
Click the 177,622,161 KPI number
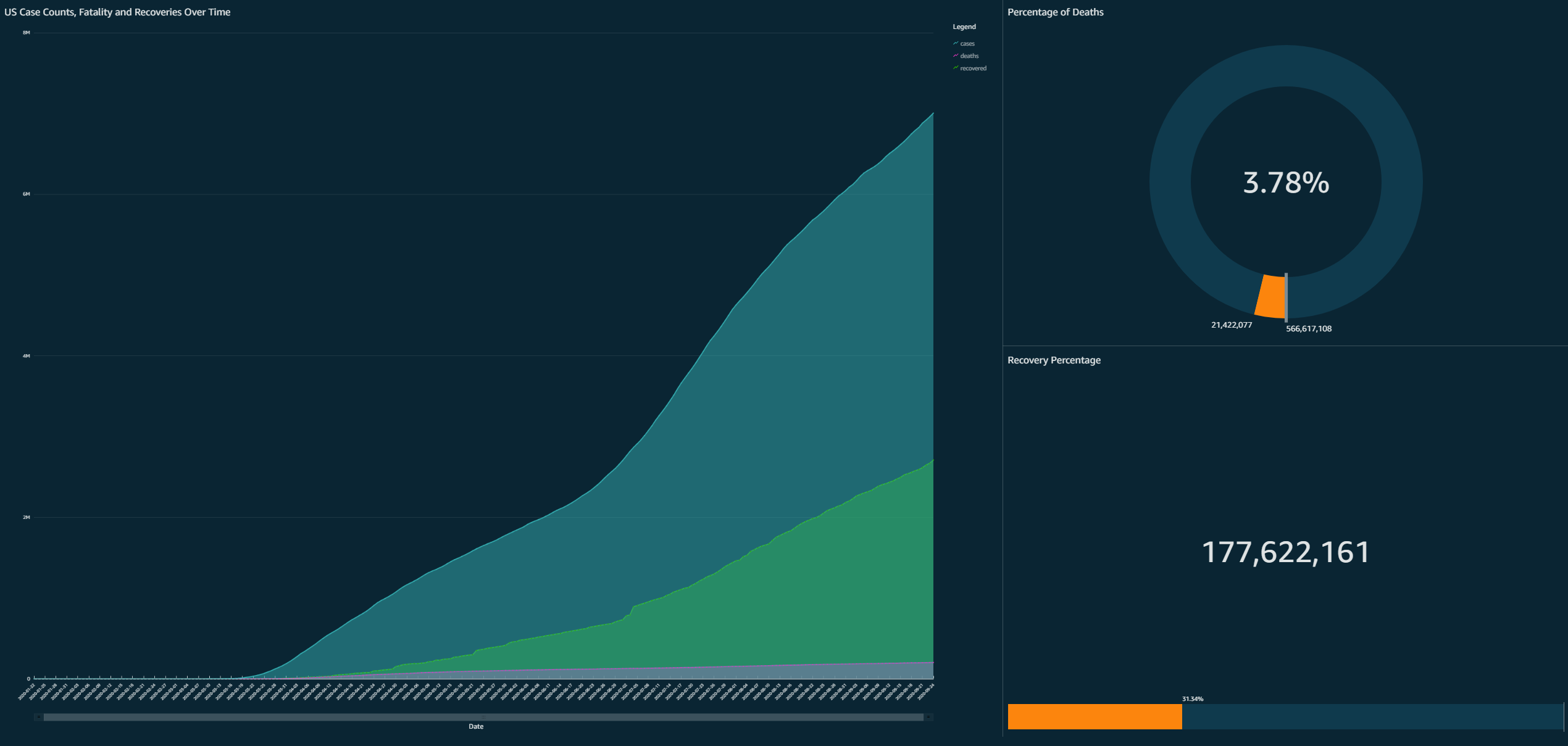click(x=1286, y=552)
